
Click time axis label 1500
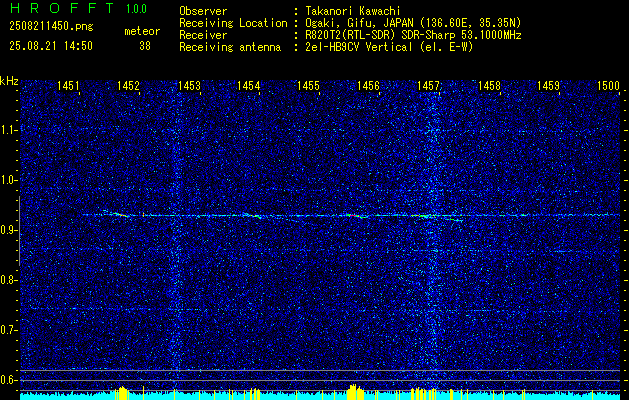[x=609, y=85]
